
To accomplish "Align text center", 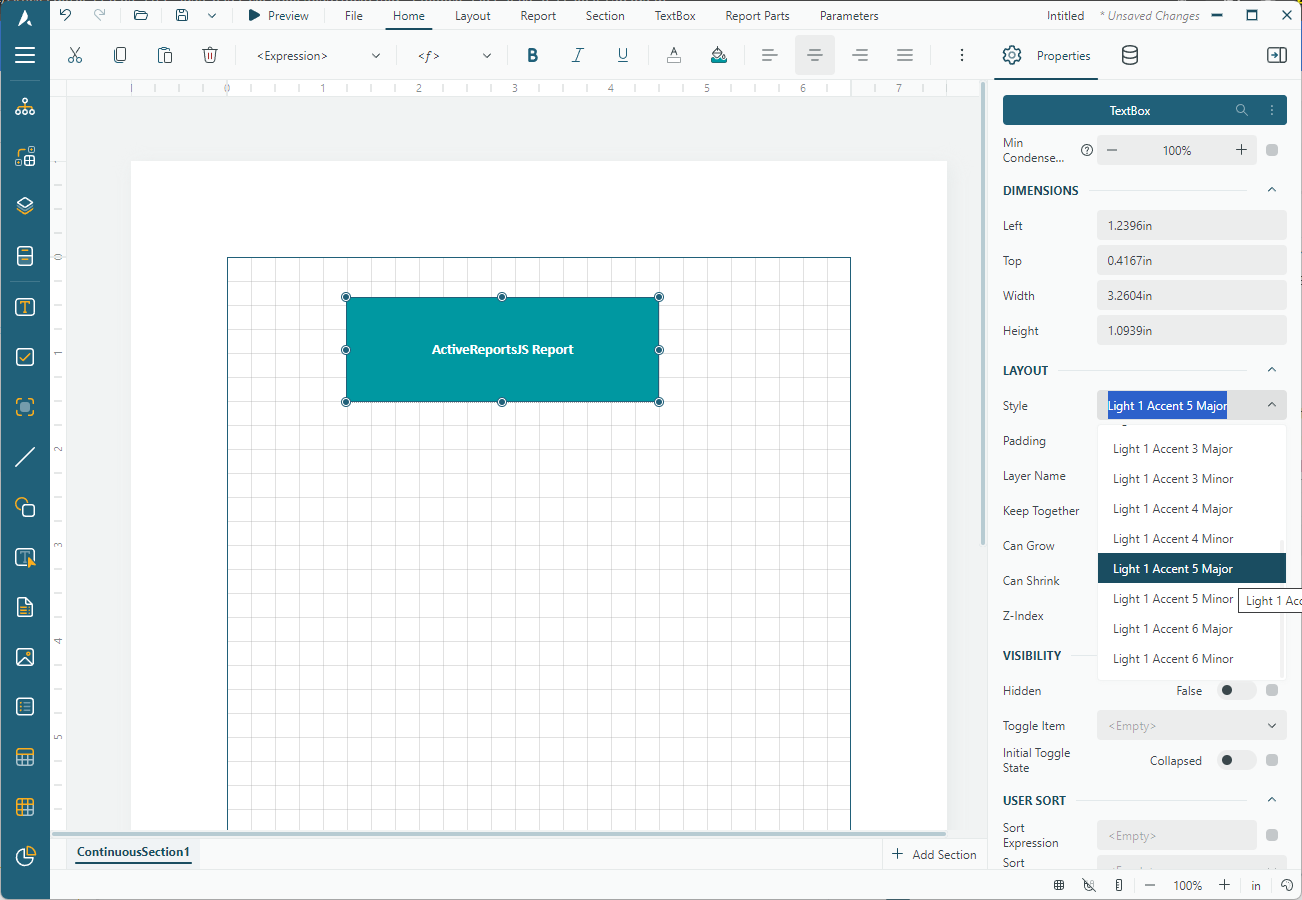I will 815,56.
